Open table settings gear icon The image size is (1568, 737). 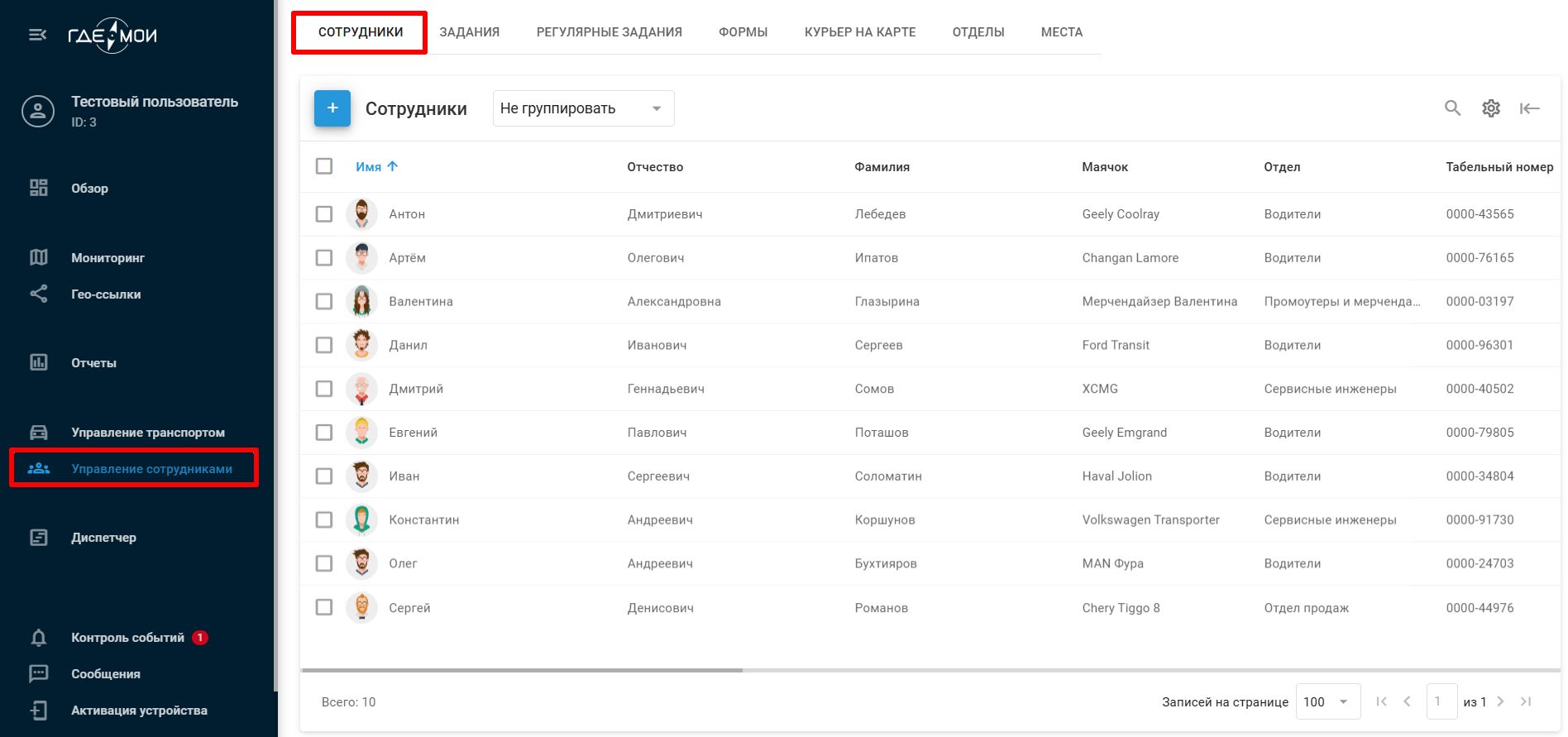(1490, 108)
